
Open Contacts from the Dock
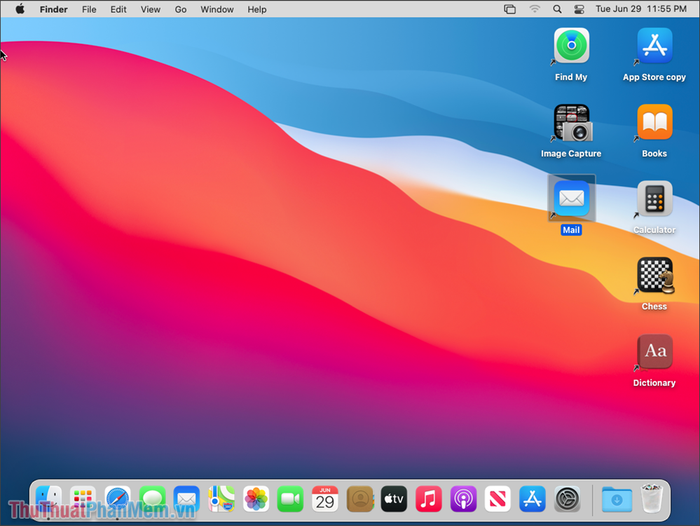[360, 499]
